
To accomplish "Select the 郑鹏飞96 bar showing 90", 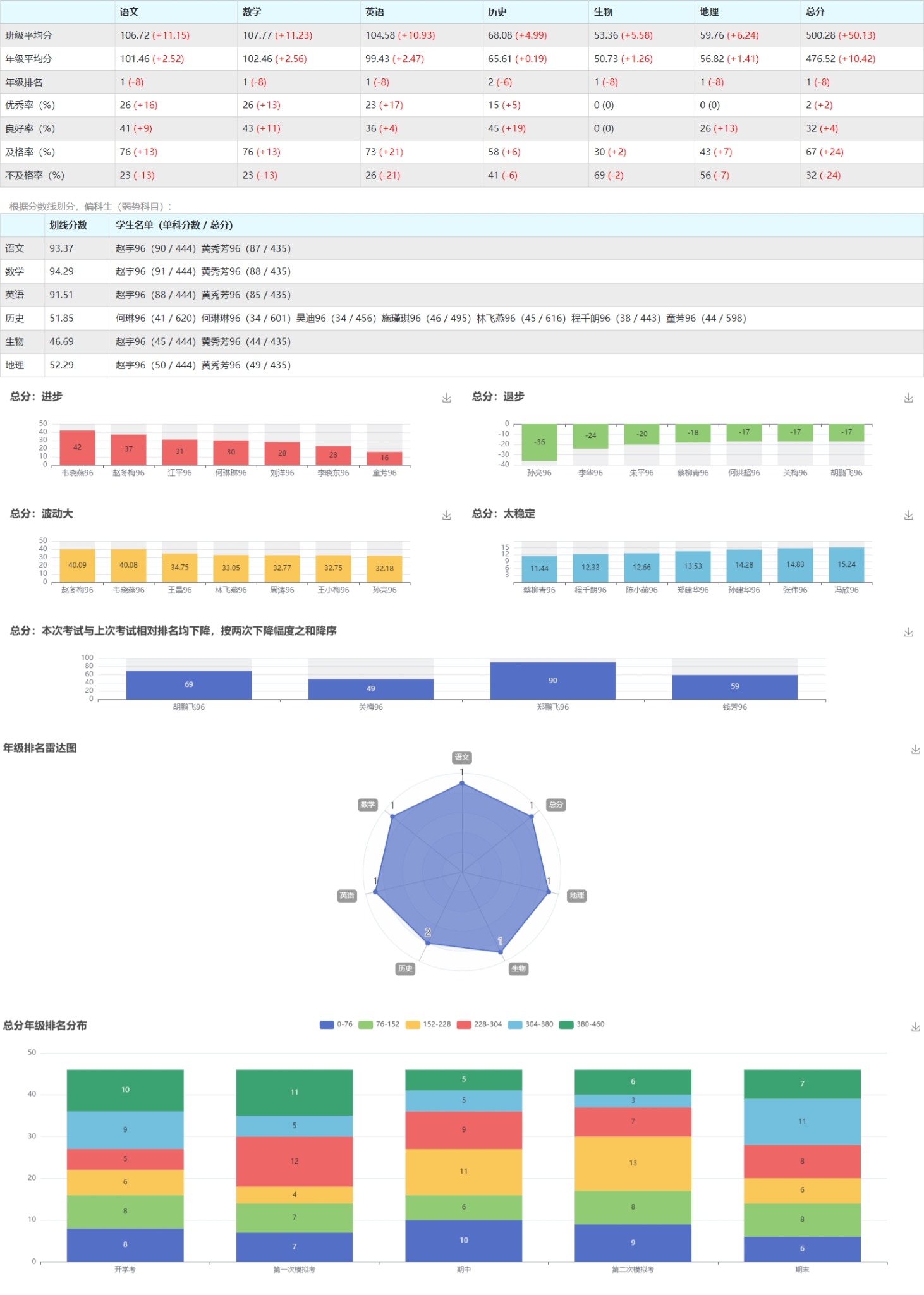I will point(553,681).
